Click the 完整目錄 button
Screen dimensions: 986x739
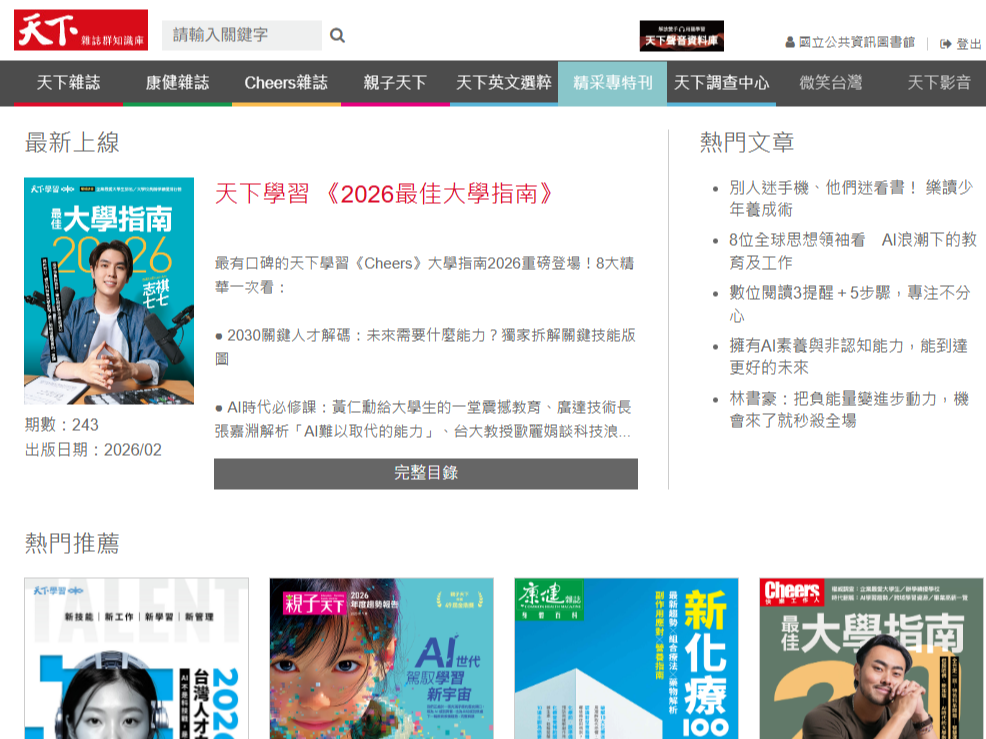click(426, 473)
